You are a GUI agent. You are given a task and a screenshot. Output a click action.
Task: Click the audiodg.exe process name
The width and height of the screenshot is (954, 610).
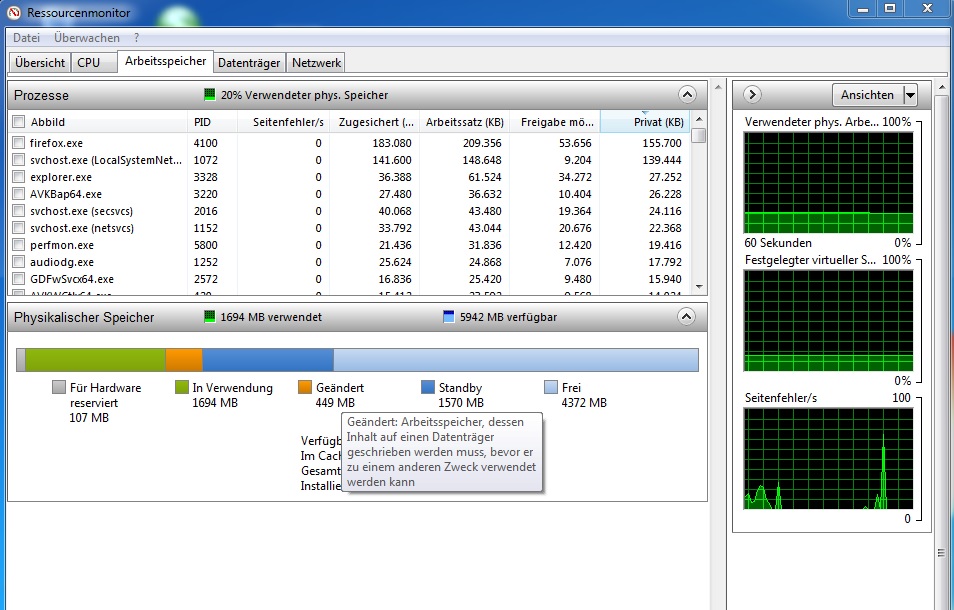[x=61, y=262]
